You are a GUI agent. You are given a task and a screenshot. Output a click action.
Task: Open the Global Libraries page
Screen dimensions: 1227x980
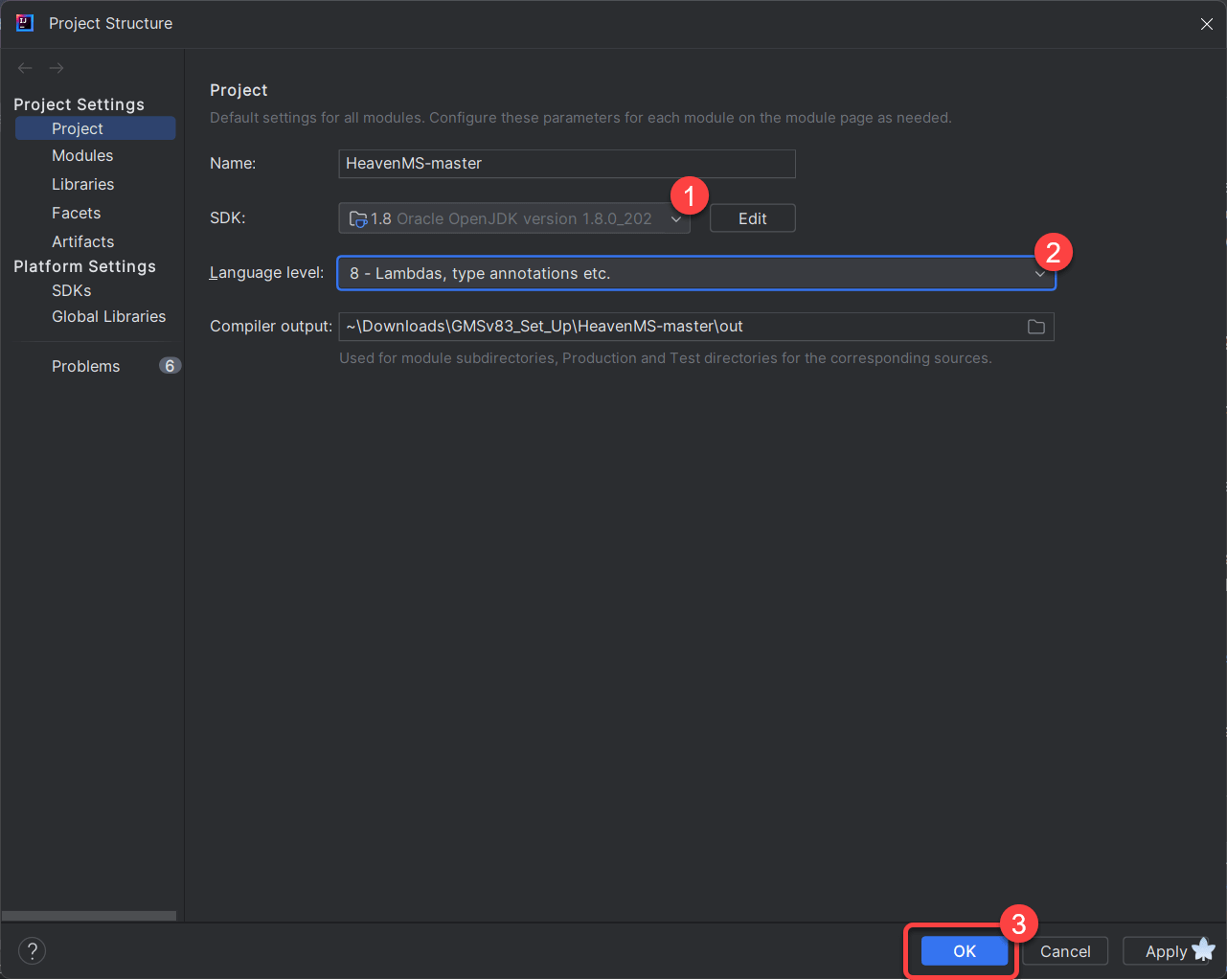(x=109, y=316)
